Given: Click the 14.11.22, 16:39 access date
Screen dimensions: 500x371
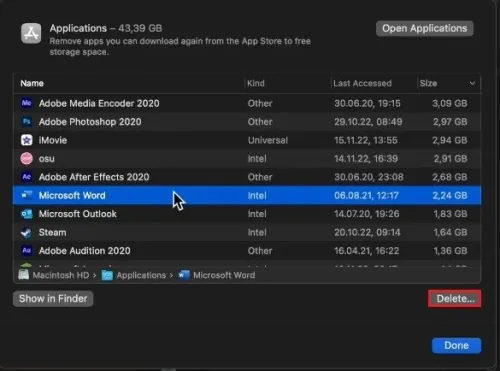Looking at the screenshot, I should coord(366,159).
